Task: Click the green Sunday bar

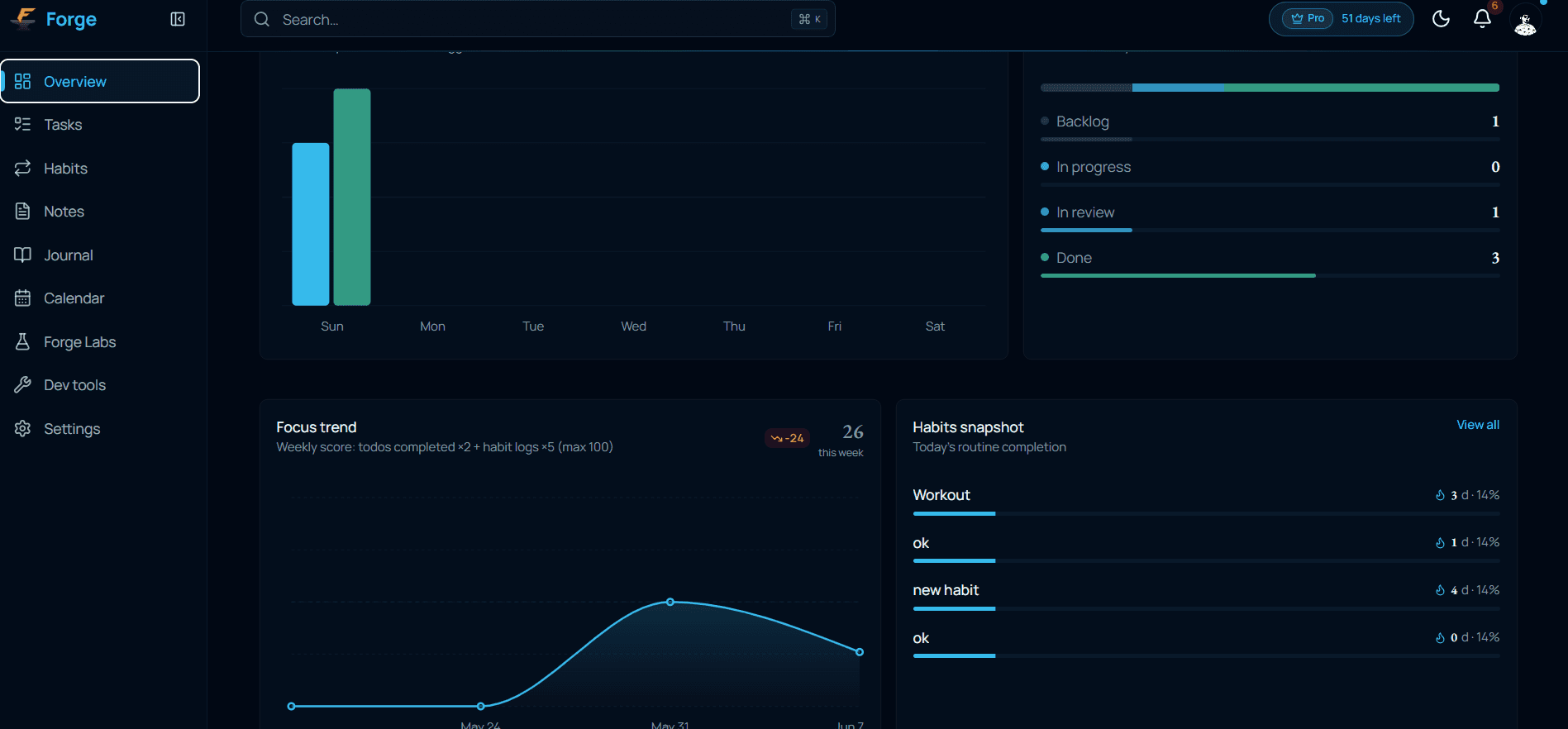Action: [x=352, y=197]
